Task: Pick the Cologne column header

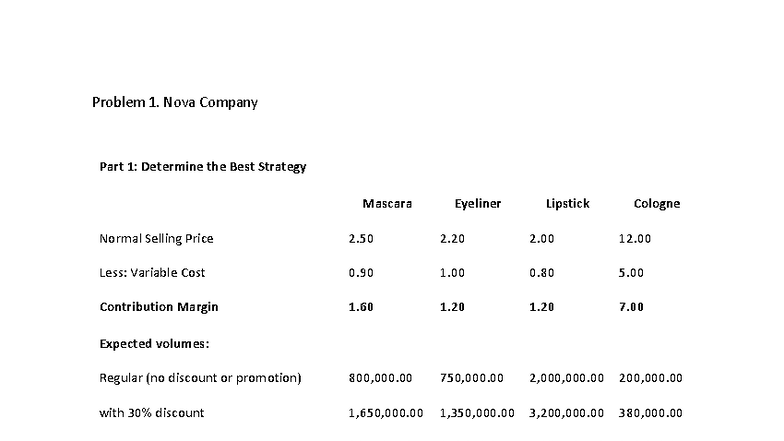Action: pyautogui.click(x=656, y=203)
